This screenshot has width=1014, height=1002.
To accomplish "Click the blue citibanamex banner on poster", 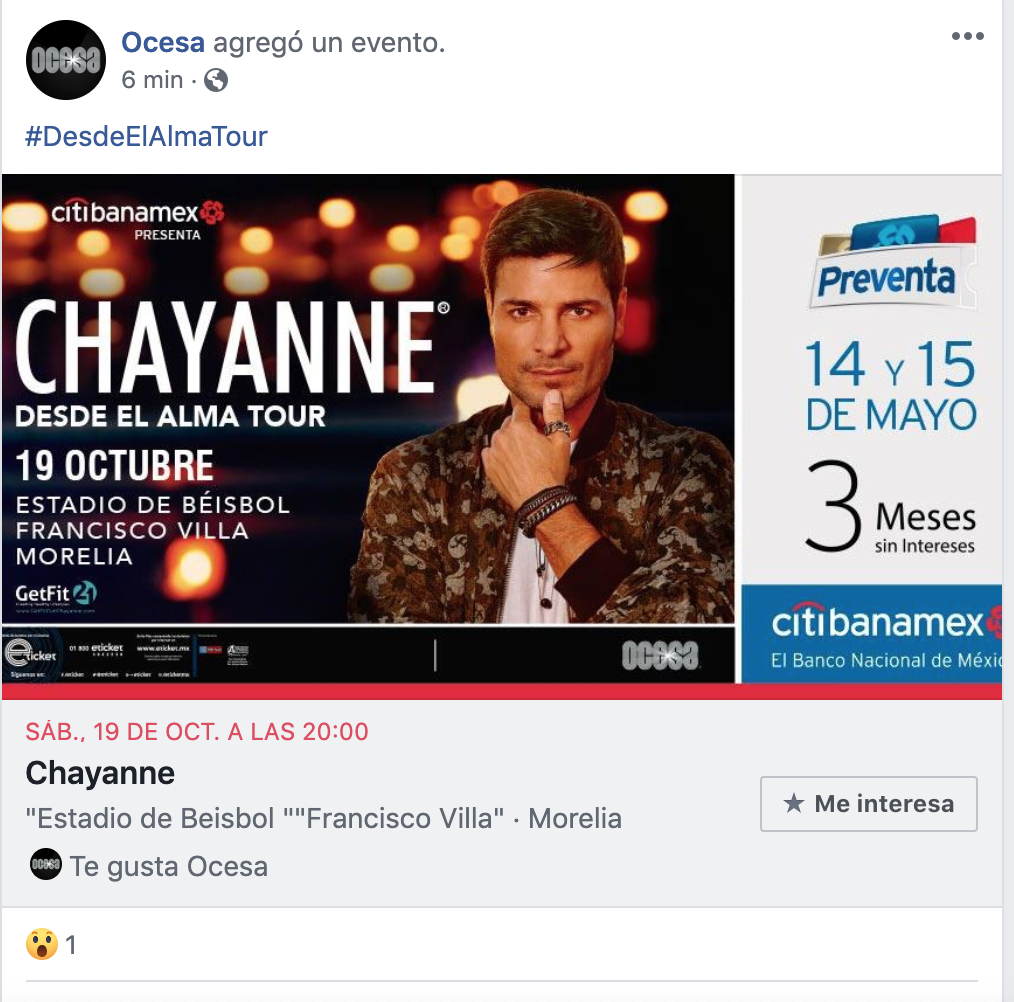I will click(871, 634).
